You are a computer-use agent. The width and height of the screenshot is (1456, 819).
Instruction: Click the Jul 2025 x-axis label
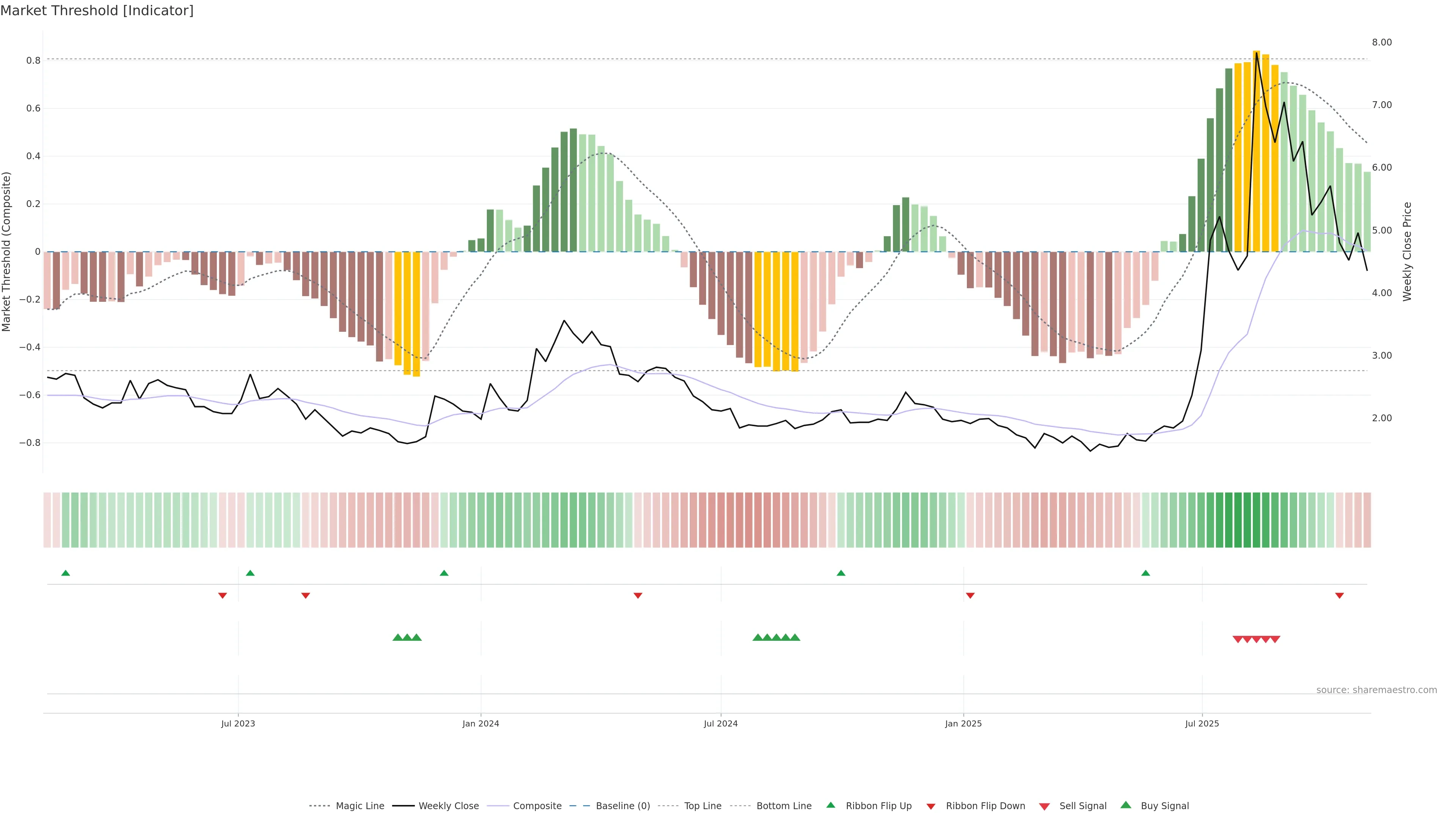point(1202,723)
